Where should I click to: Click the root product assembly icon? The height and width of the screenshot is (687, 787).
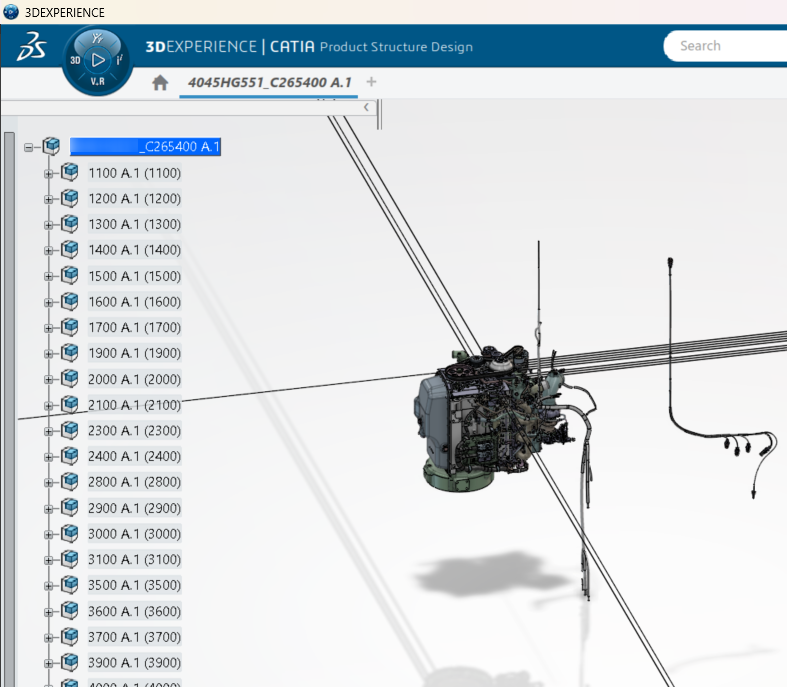pos(51,147)
